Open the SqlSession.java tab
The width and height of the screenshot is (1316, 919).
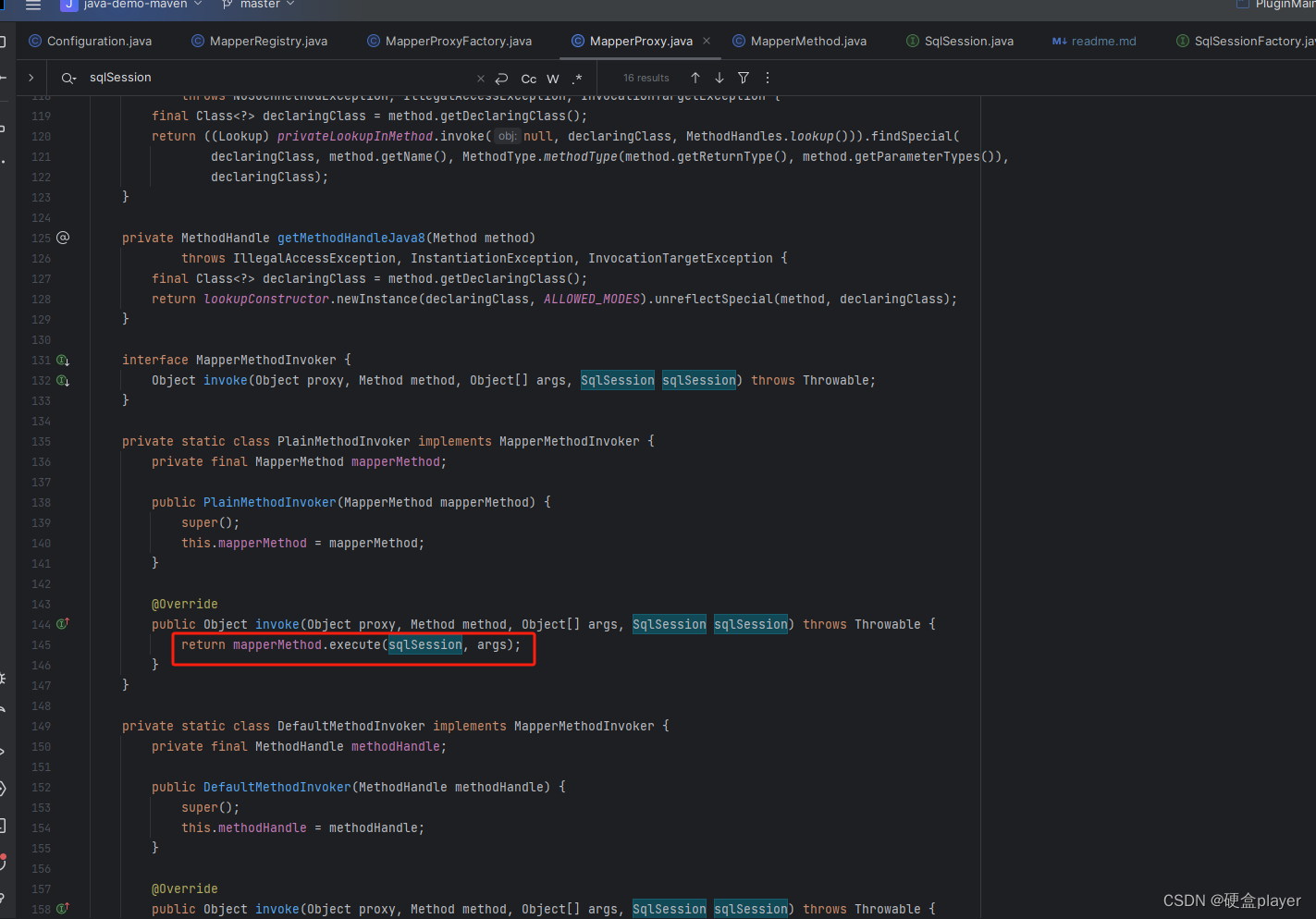coord(960,41)
